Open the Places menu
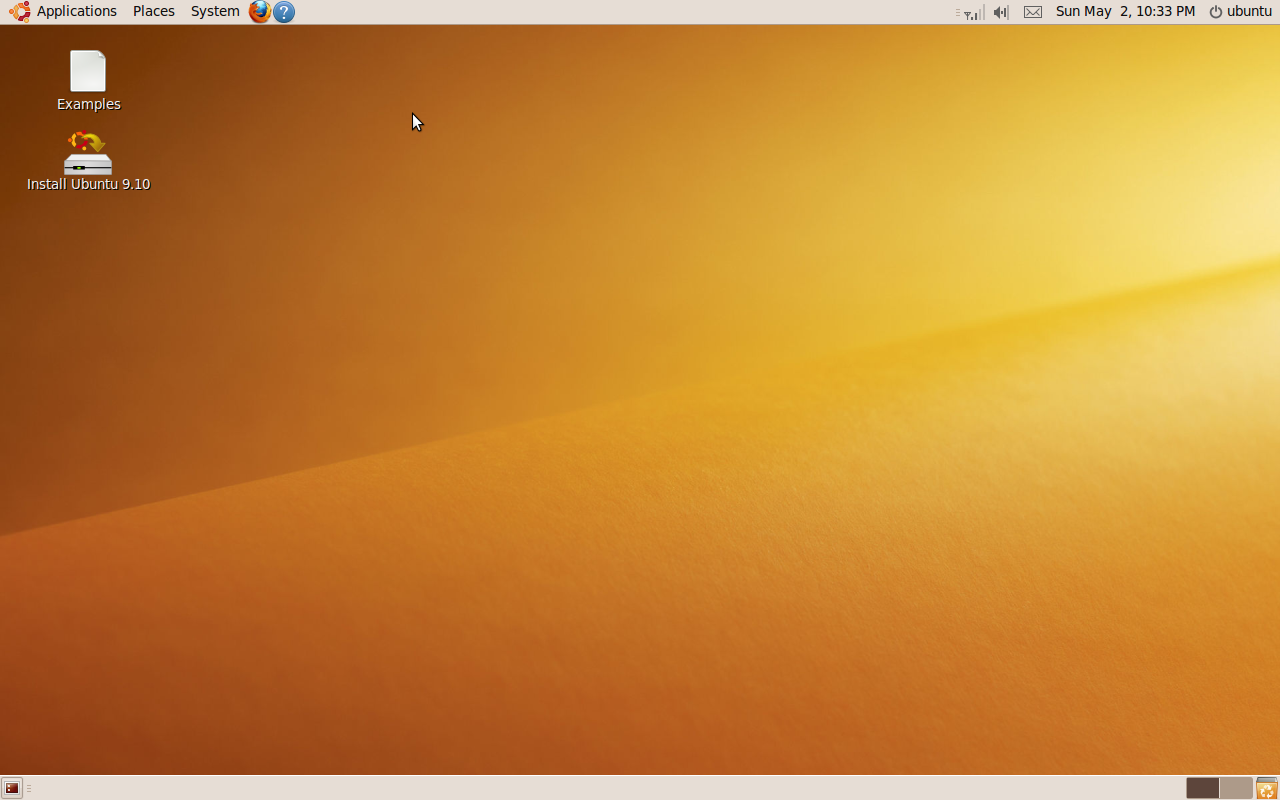 (154, 12)
